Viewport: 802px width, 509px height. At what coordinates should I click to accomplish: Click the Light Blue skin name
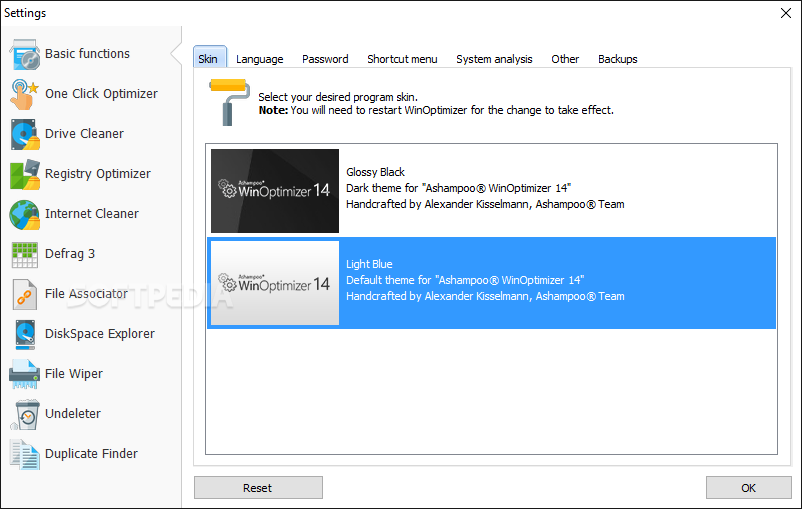coord(369,264)
